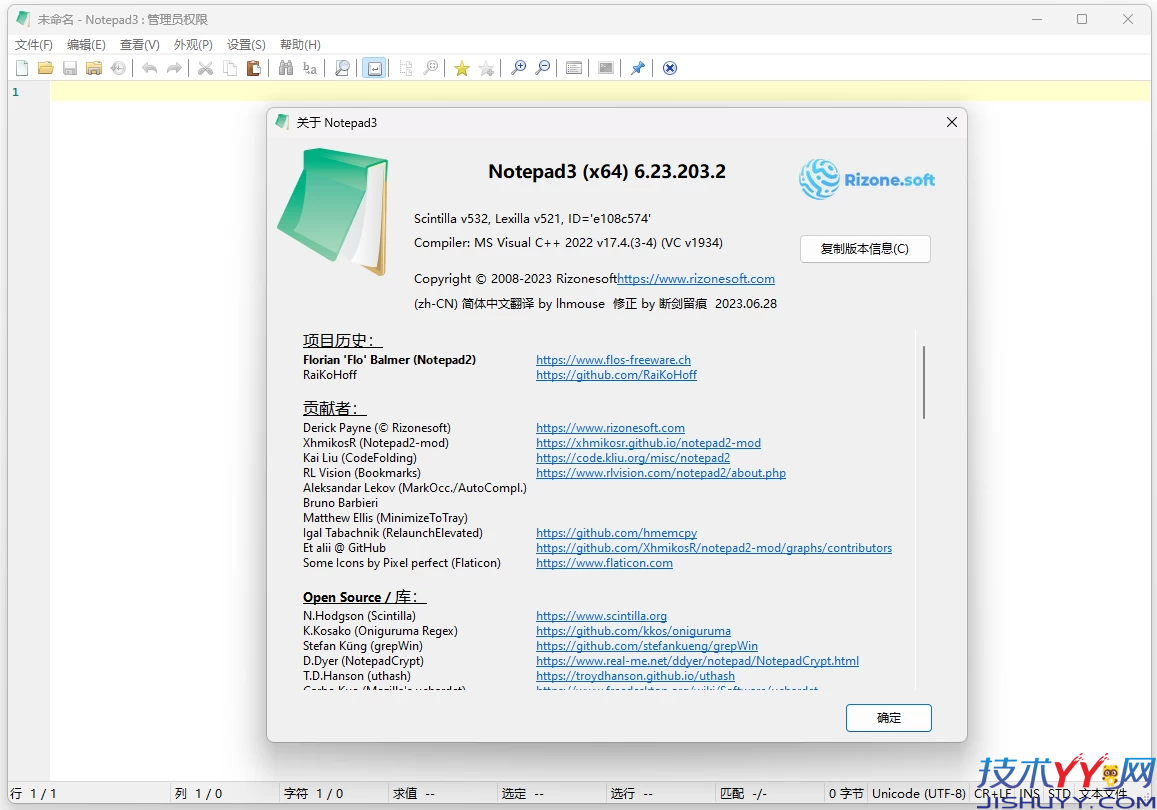1157x810 pixels.
Task: Select the Find binoculars icon
Action: 286,67
